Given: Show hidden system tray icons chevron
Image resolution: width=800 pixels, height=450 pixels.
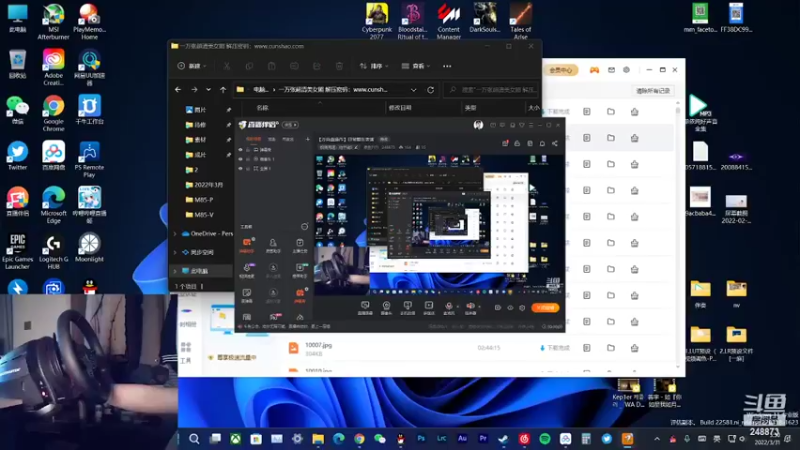Looking at the screenshot, I should point(657,439).
